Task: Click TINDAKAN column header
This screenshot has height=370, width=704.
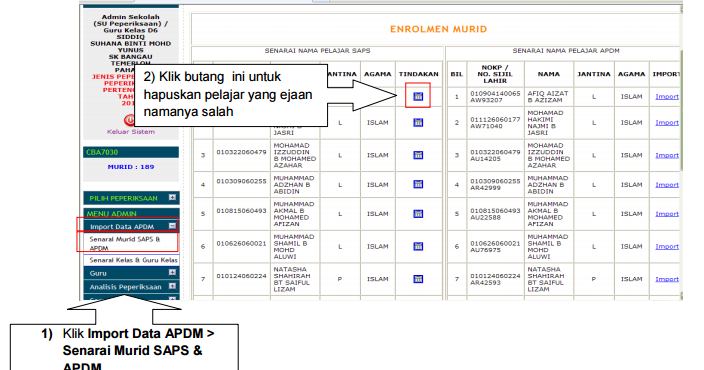Action: [418, 74]
